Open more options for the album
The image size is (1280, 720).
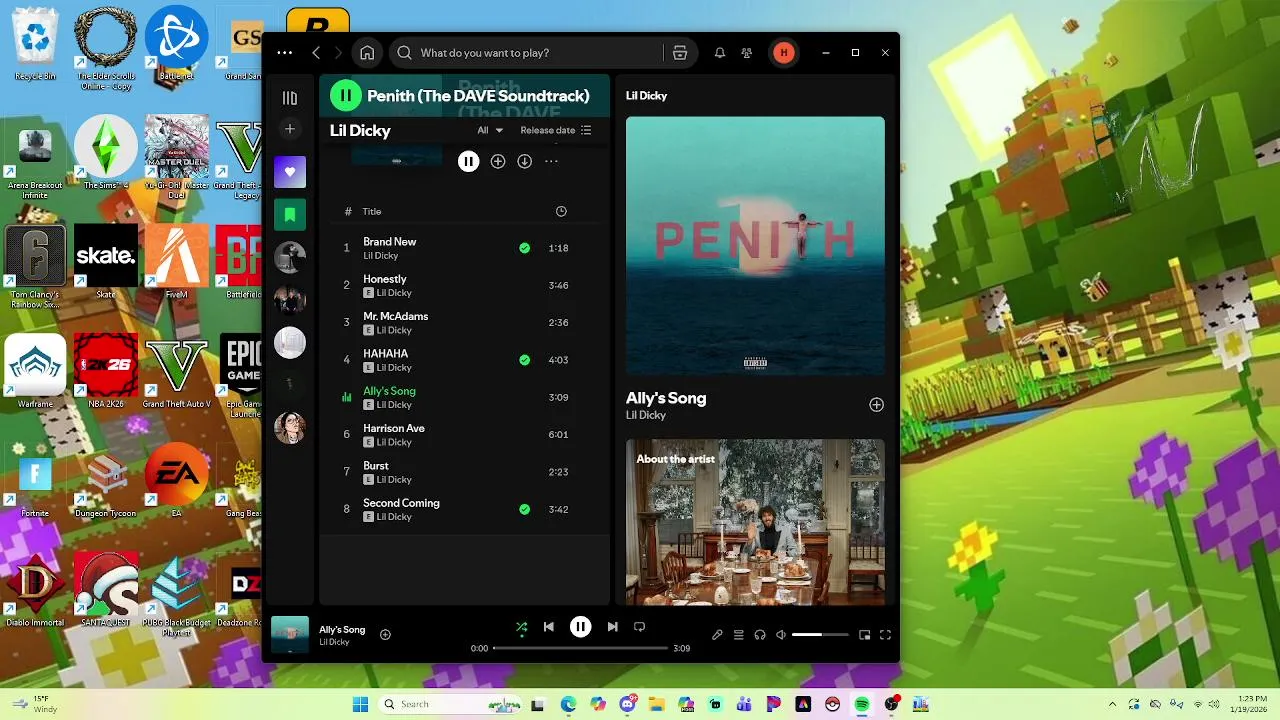click(551, 161)
